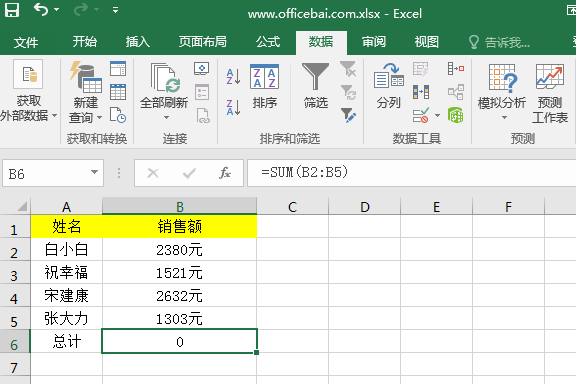Click cell with 宋建康

[66, 295]
